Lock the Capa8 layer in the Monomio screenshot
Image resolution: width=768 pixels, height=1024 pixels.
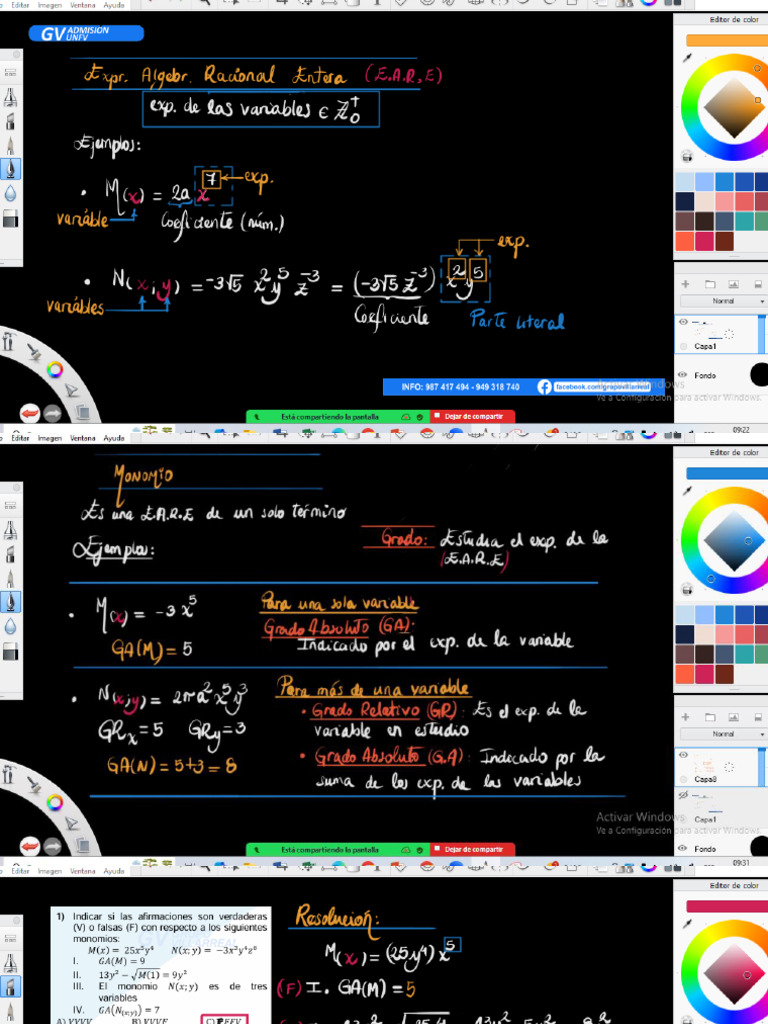pos(684,779)
